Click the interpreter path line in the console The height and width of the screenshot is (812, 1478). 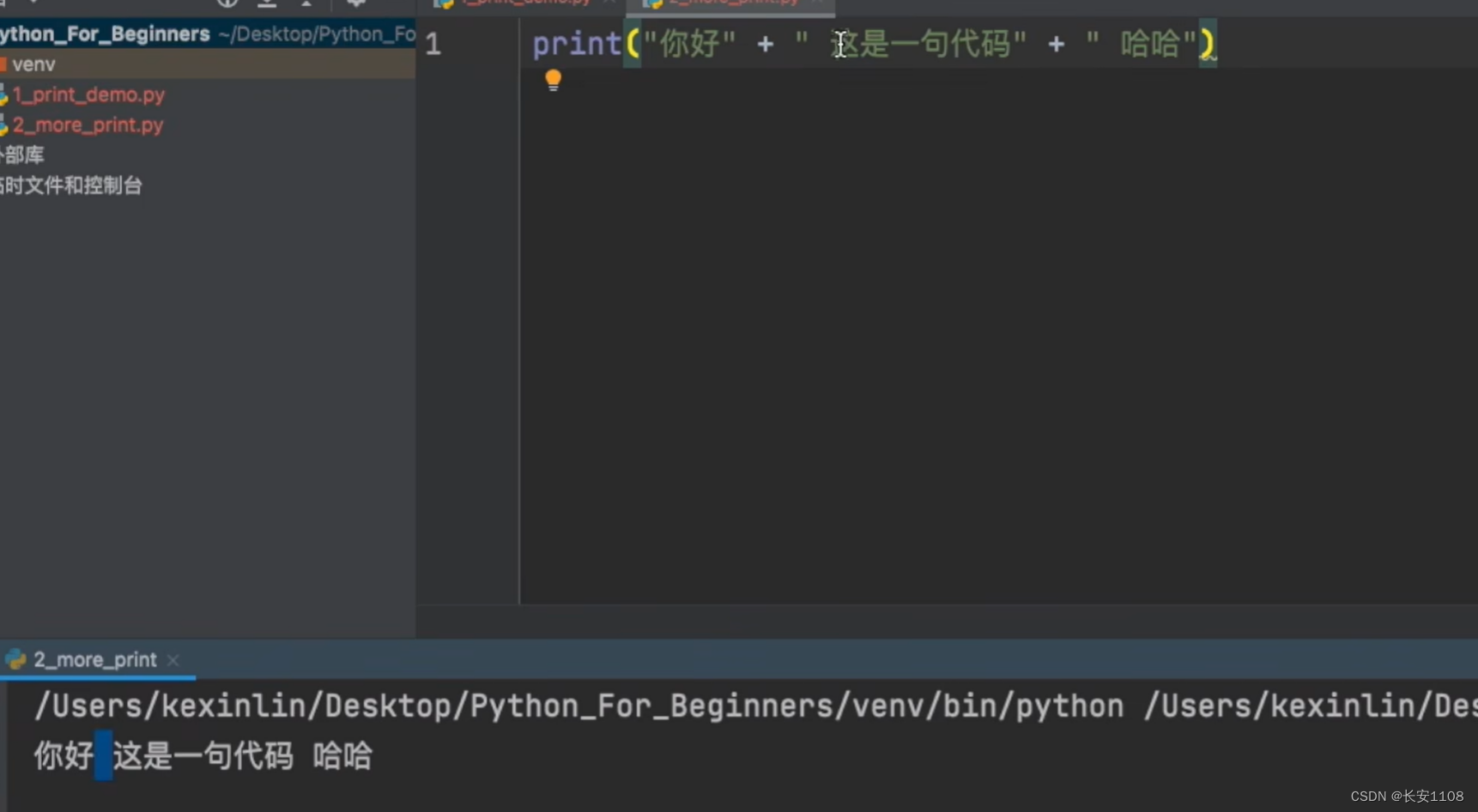(x=755, y=706)
